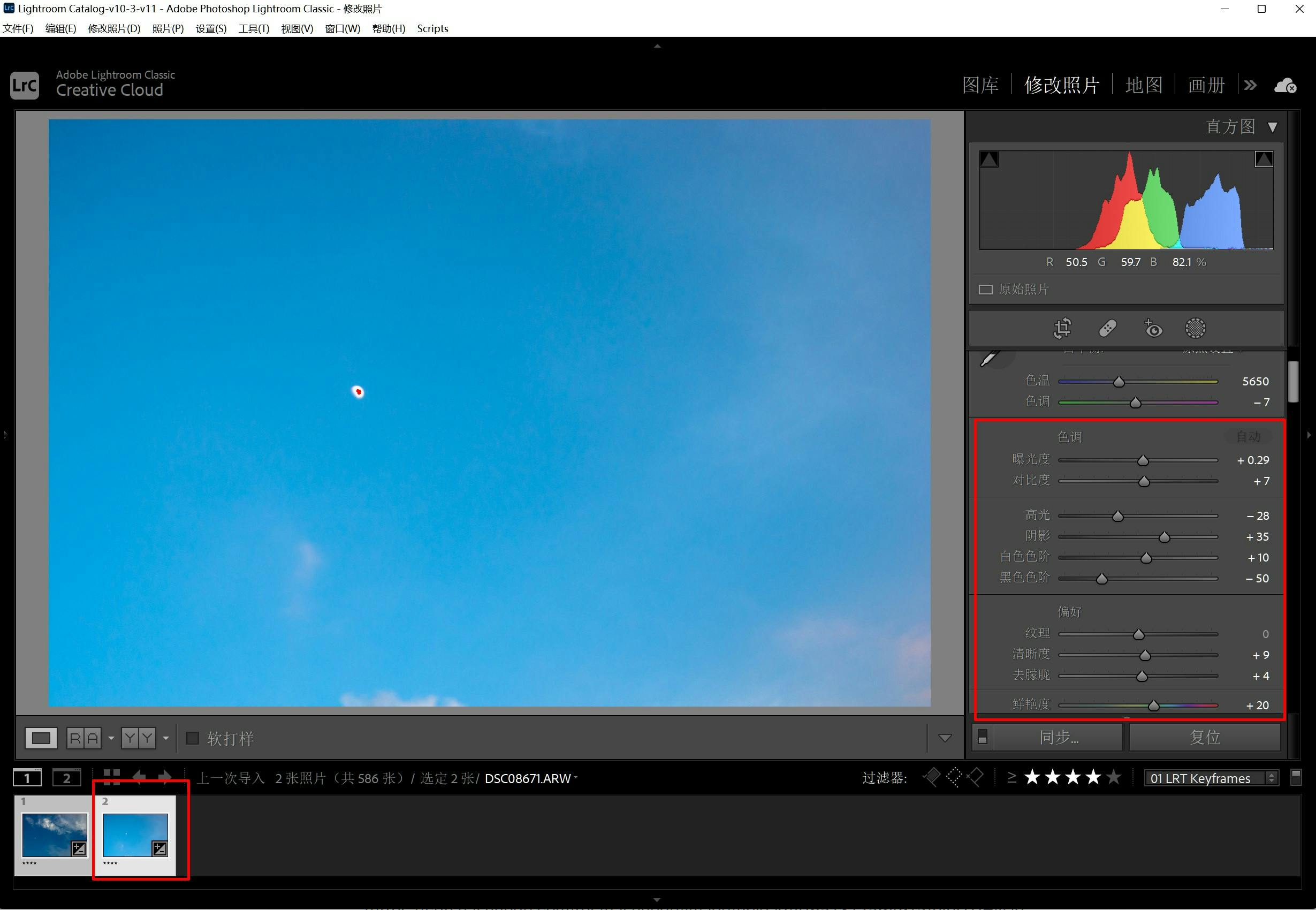Select filmstrip thumbnail 2 blue sky
Image resolution: width=1316 pixels, height=910 pixels.
point(135,835)
